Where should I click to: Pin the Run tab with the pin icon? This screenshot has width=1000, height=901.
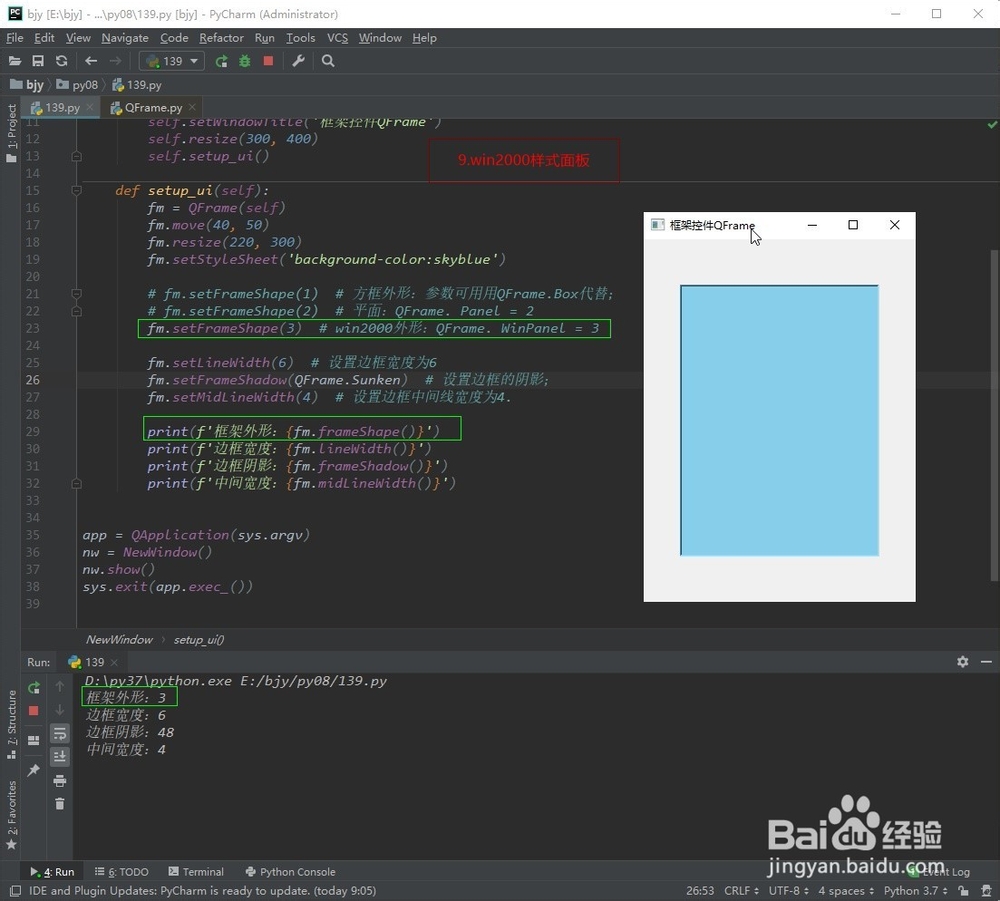point(34,770)
